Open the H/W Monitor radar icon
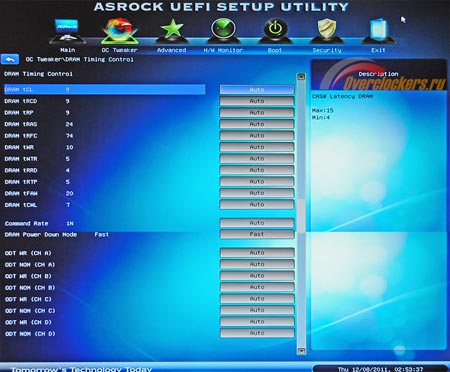Screen dimensions: 450x372 click(x=223, y=31)
